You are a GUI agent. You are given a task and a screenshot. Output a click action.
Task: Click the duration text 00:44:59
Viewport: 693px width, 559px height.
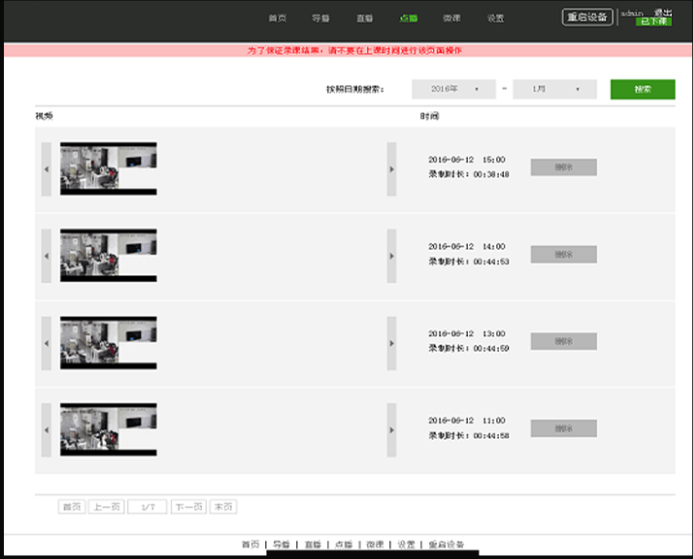click(x=491, y=349)
